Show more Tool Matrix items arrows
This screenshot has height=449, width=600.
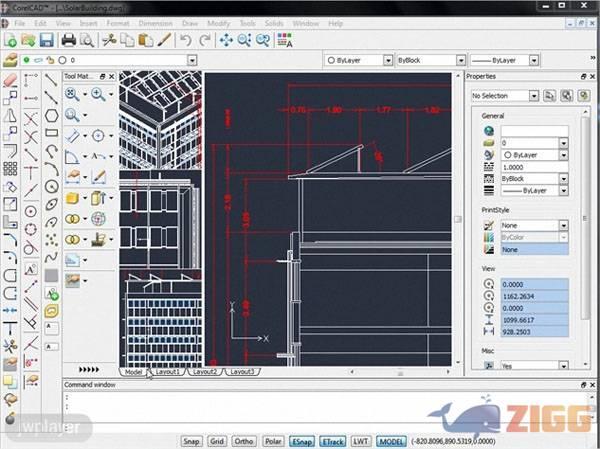click(x=89, y=369)
